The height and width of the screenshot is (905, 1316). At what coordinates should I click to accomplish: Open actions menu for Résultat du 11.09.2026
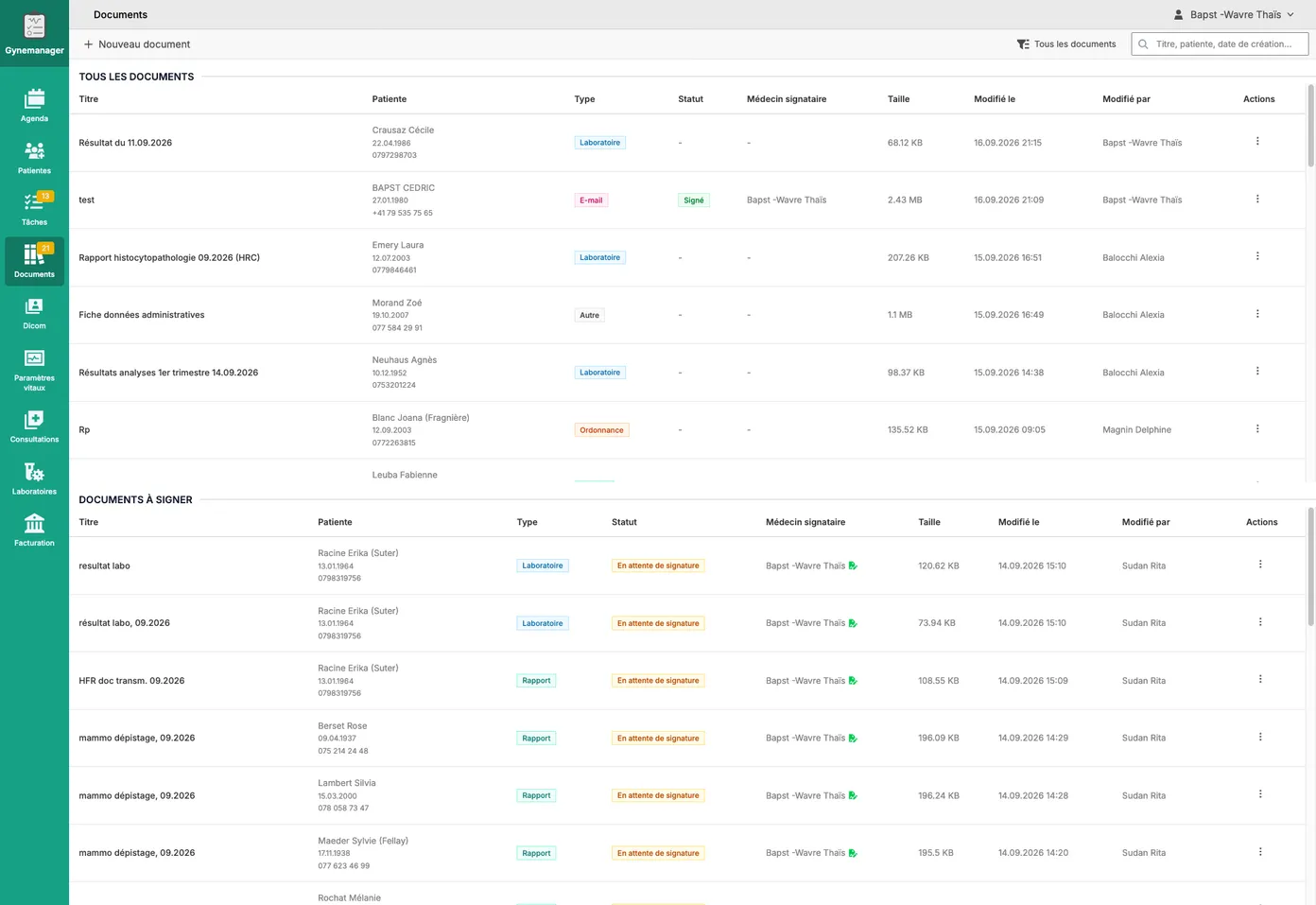[1257, 142]
